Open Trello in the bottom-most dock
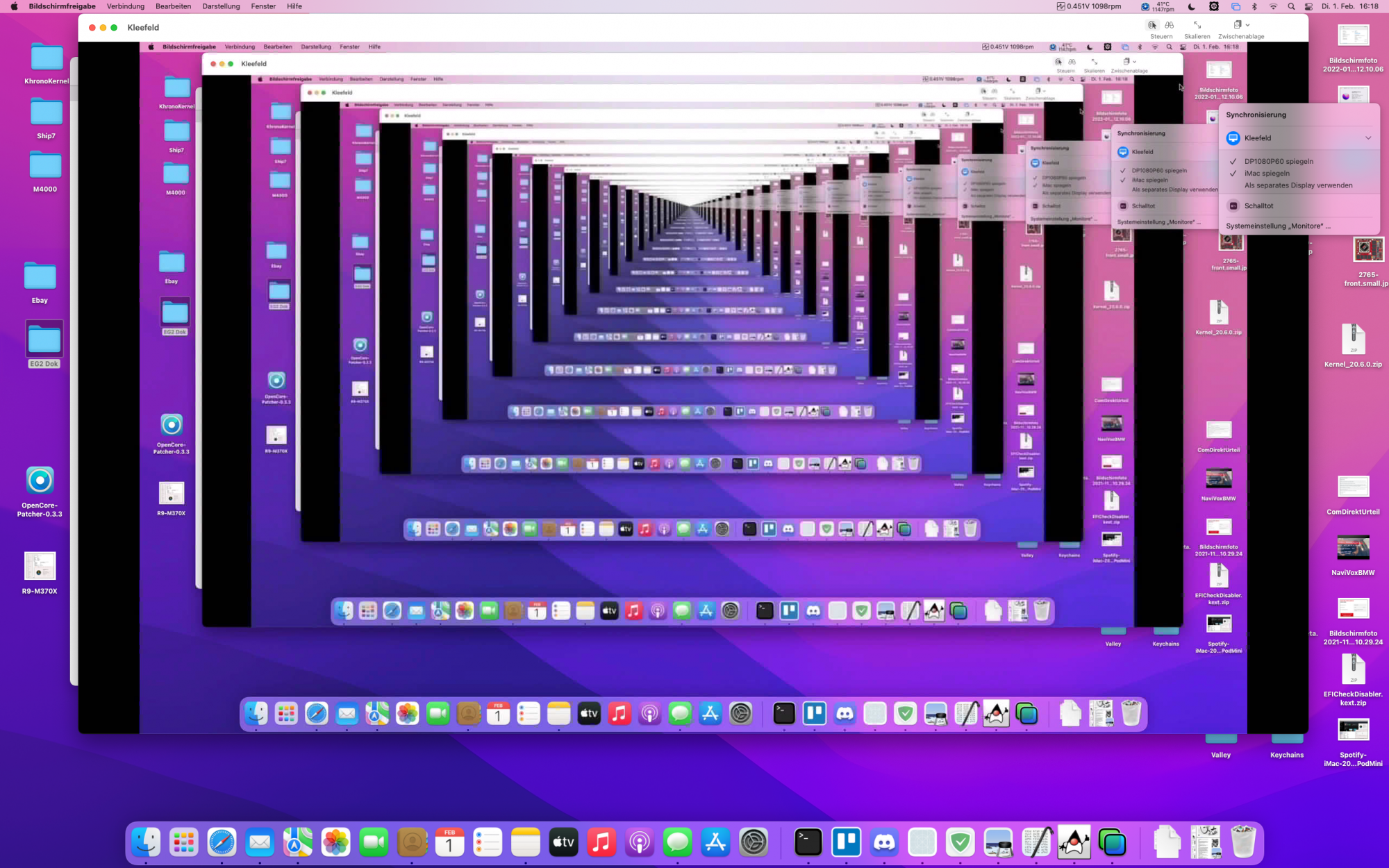1389x868 pixels. coord(846,842)
